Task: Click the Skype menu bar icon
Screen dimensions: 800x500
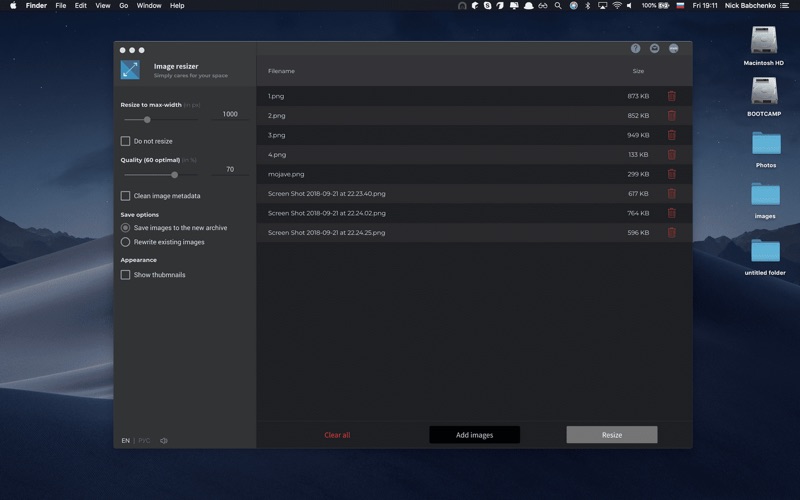Action: pos(487,6)
